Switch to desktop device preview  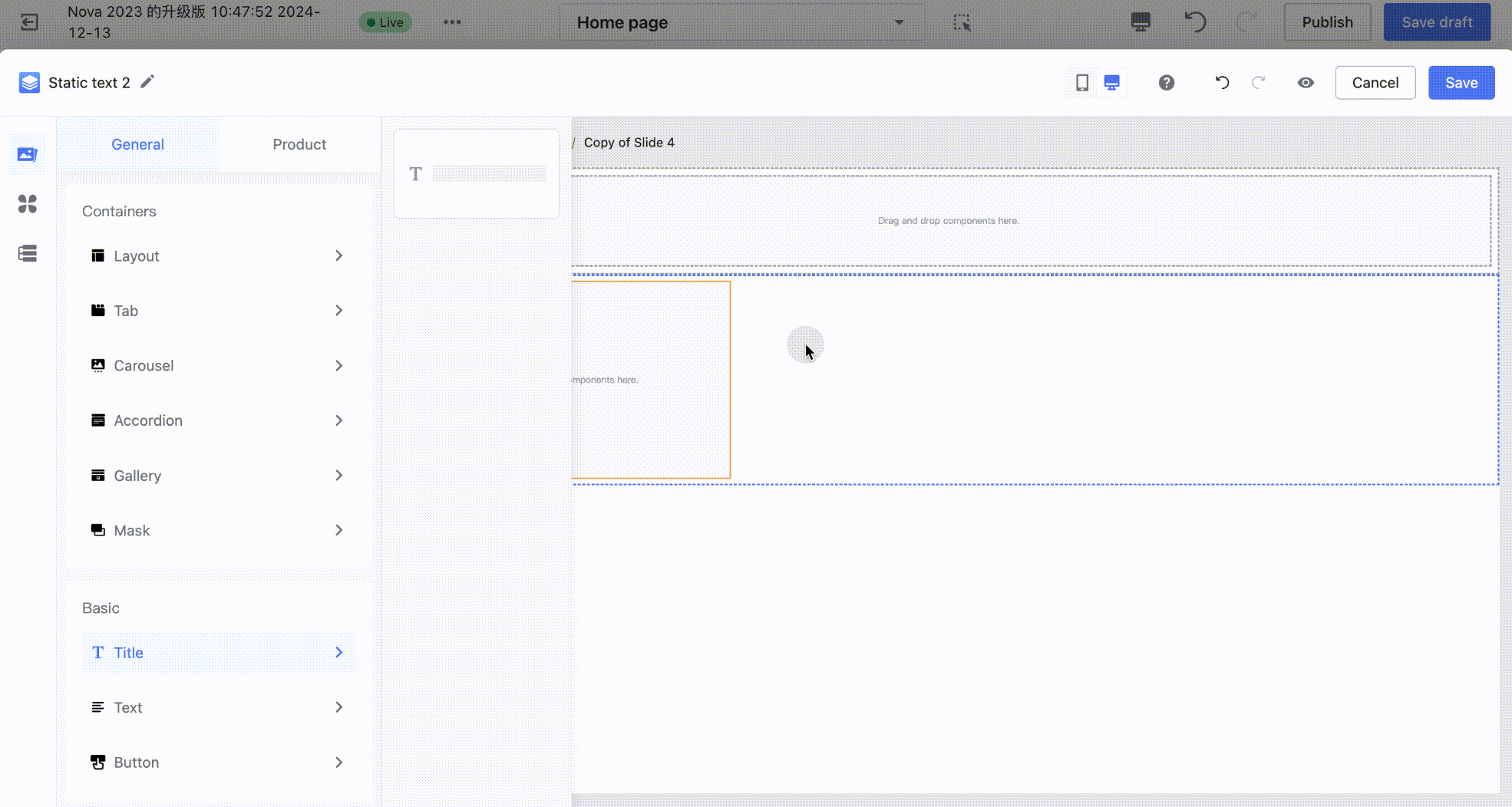pyautogui.click(x=1111, y=83)
